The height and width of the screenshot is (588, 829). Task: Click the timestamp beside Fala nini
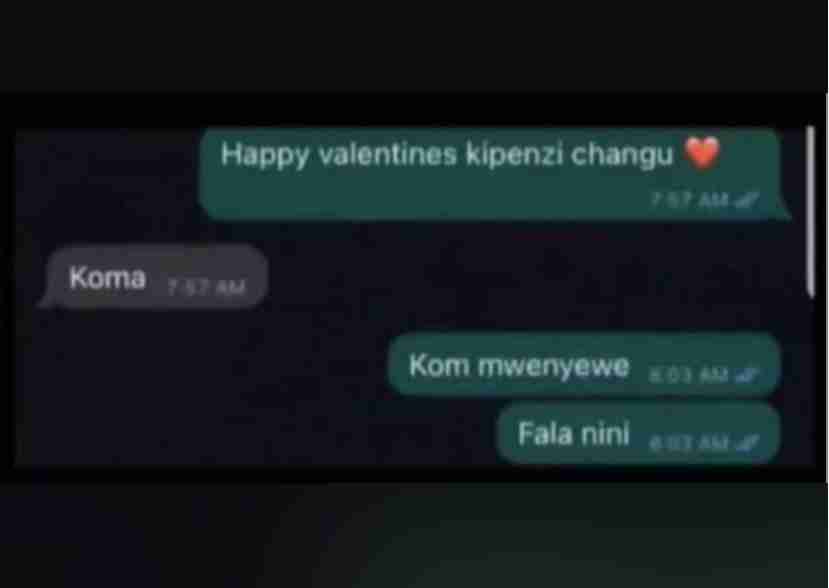point(690,443)
